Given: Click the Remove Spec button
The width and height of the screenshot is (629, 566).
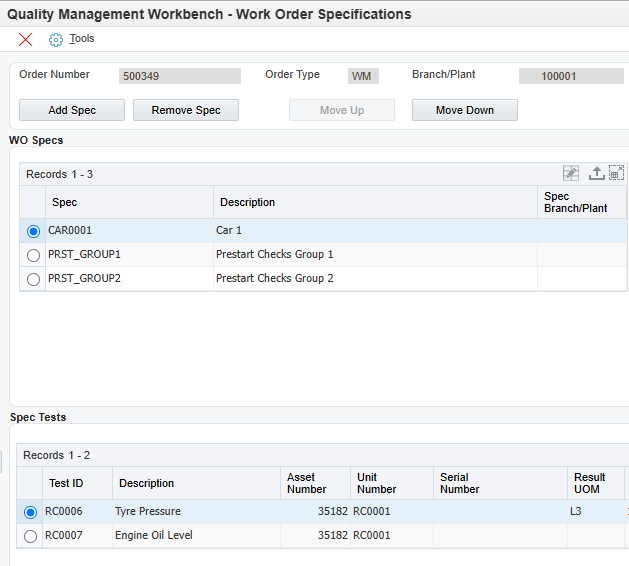Looking at the screenshot, I should 186,110.
